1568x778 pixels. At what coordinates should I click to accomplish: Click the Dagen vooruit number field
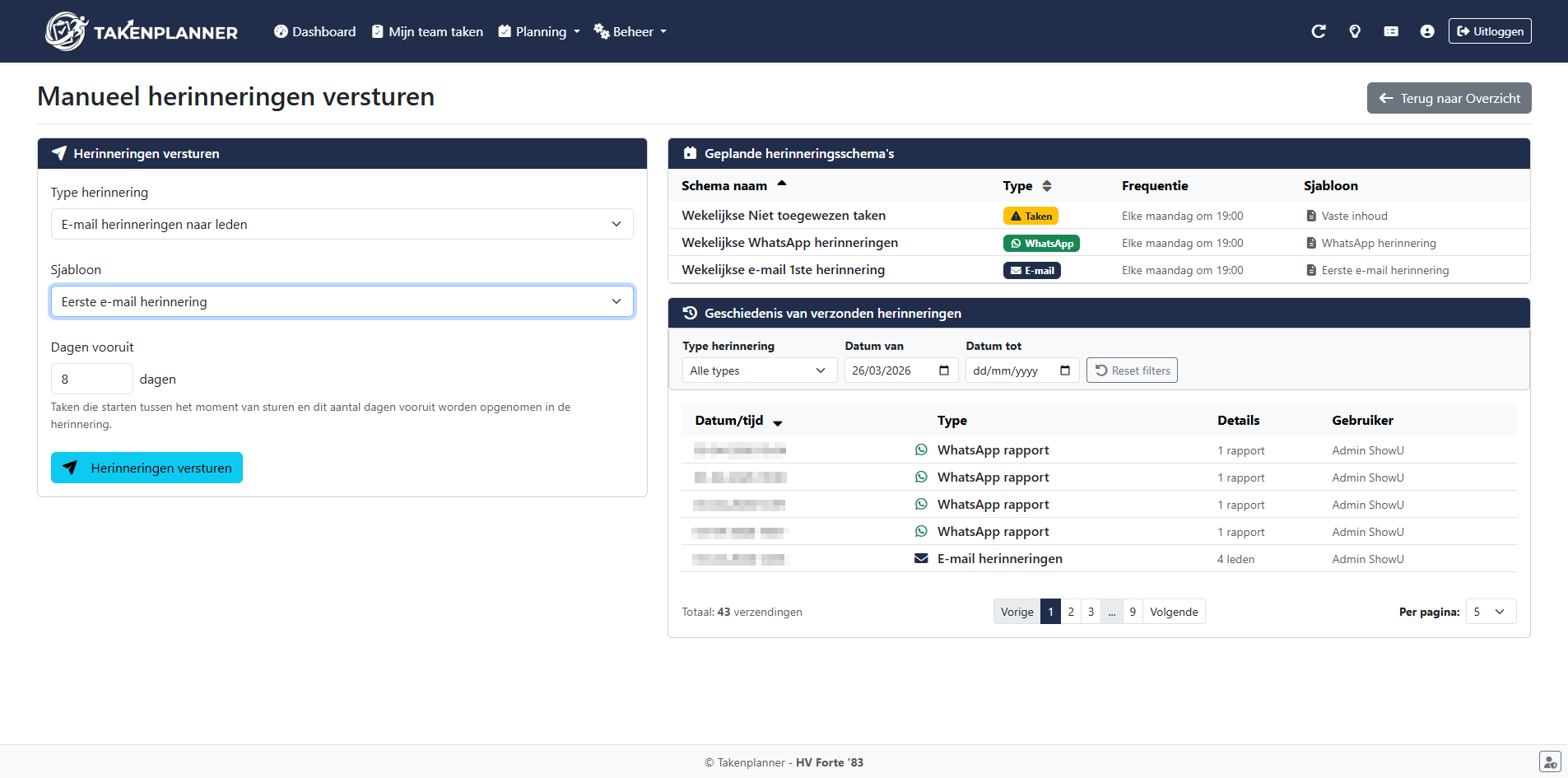point(91,379)
